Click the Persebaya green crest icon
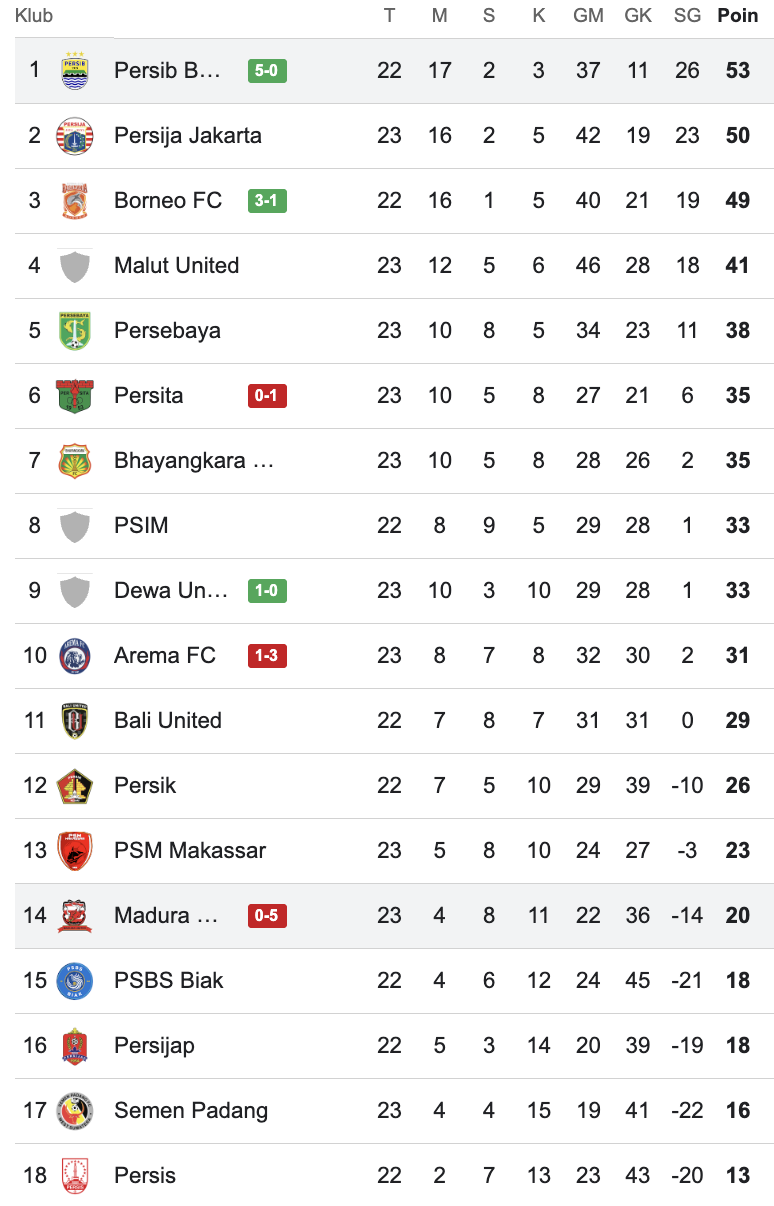 (75, 331)
